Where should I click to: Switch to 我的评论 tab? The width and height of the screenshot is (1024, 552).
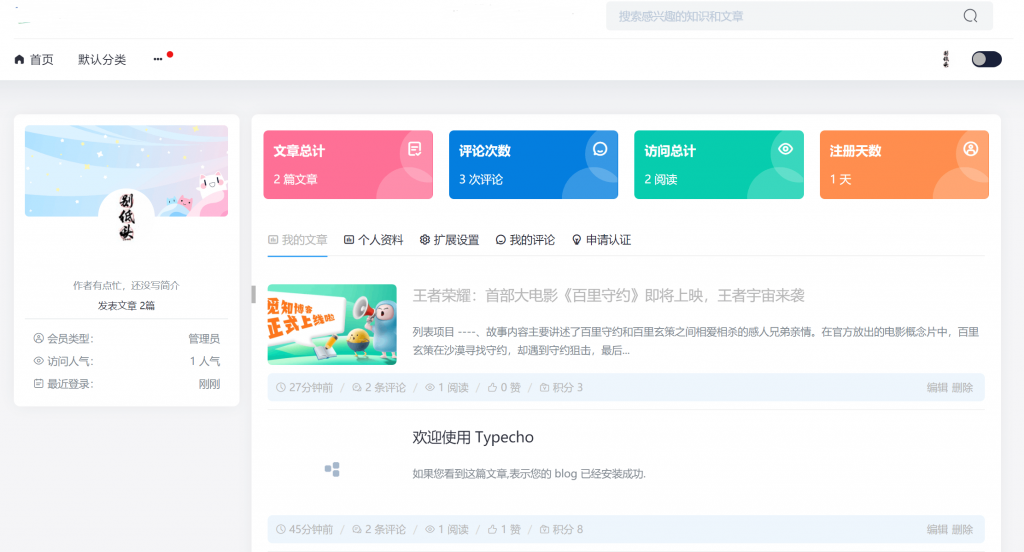[x=525, y=240]
